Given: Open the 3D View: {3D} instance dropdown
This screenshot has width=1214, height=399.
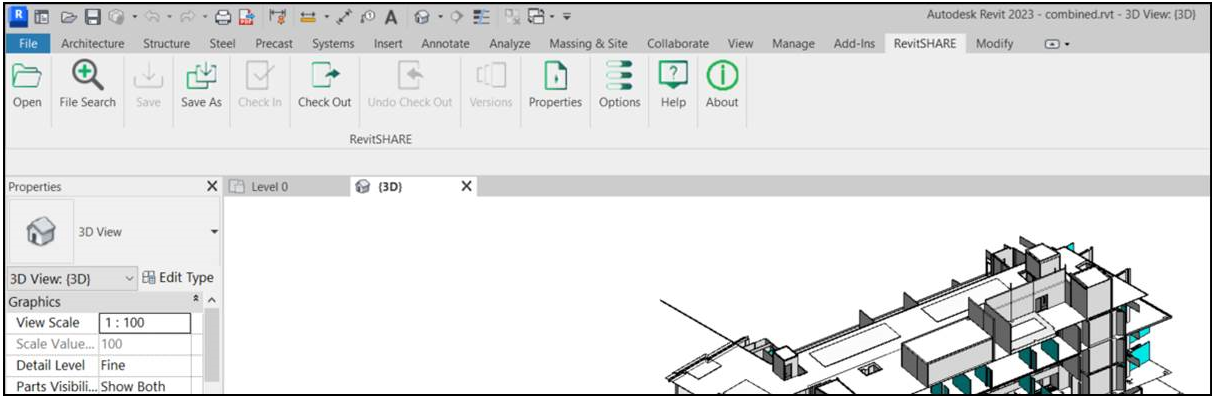Looking at the screenshot, I should [x=71, y=278].
